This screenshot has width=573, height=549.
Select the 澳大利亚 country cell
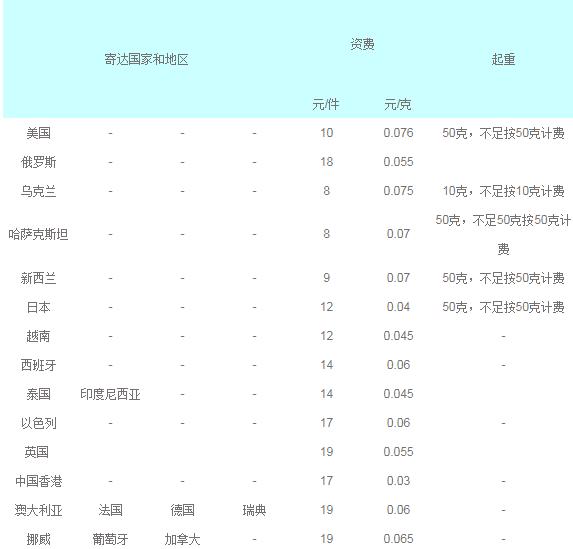point(38,510)
